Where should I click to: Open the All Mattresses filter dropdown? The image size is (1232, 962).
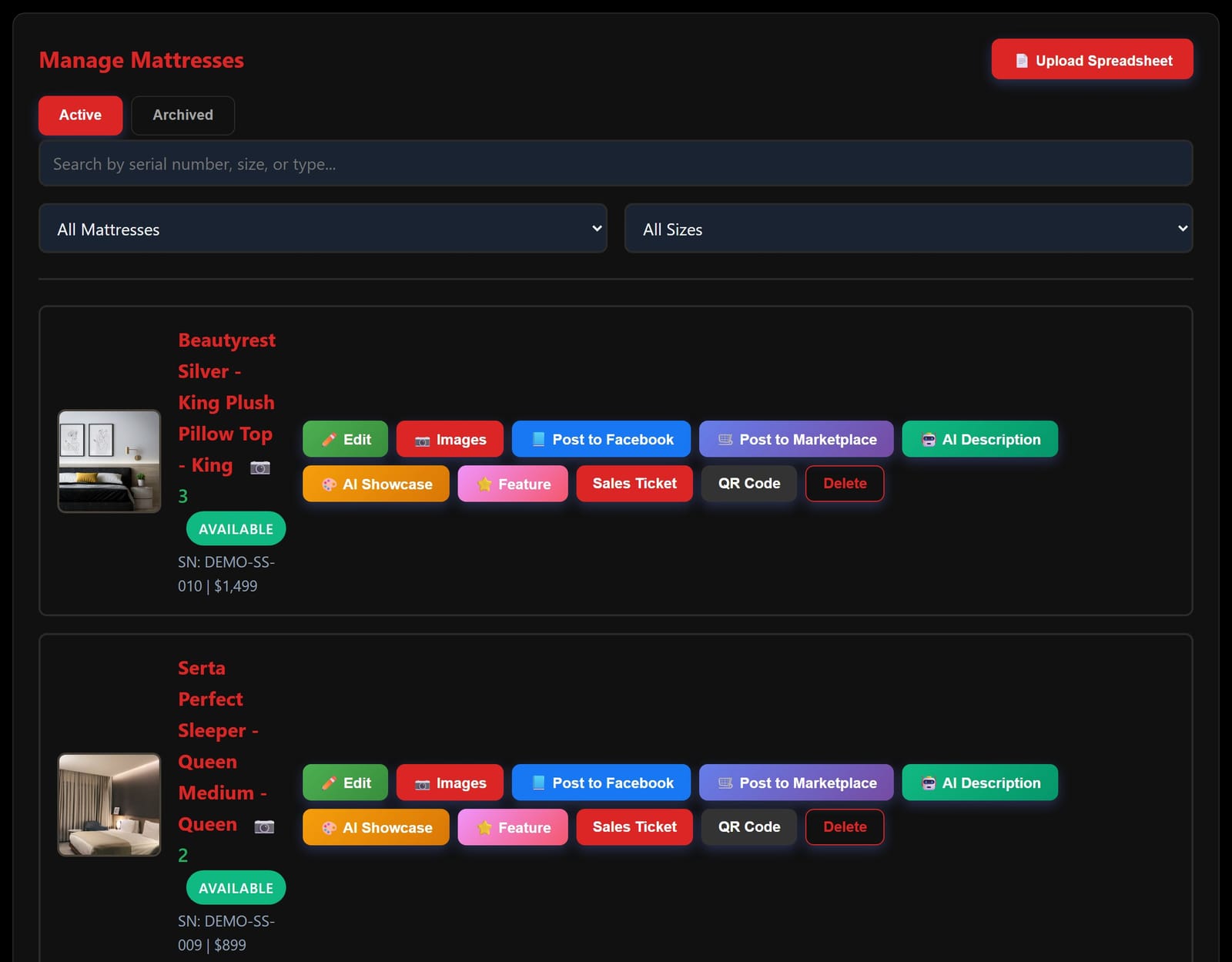323,229
